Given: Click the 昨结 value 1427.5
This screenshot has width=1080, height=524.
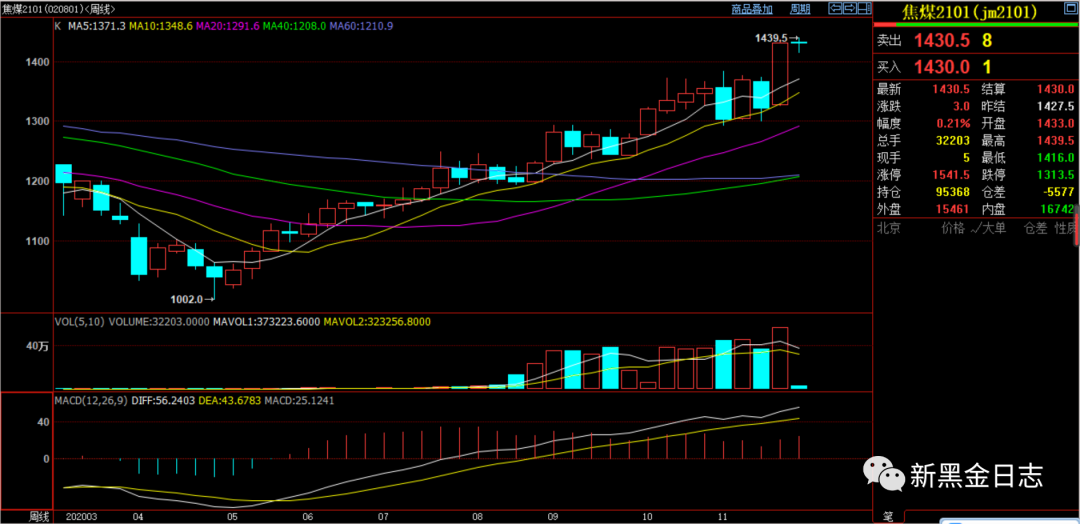Looking at the screenshot, I should [1055, 107].
